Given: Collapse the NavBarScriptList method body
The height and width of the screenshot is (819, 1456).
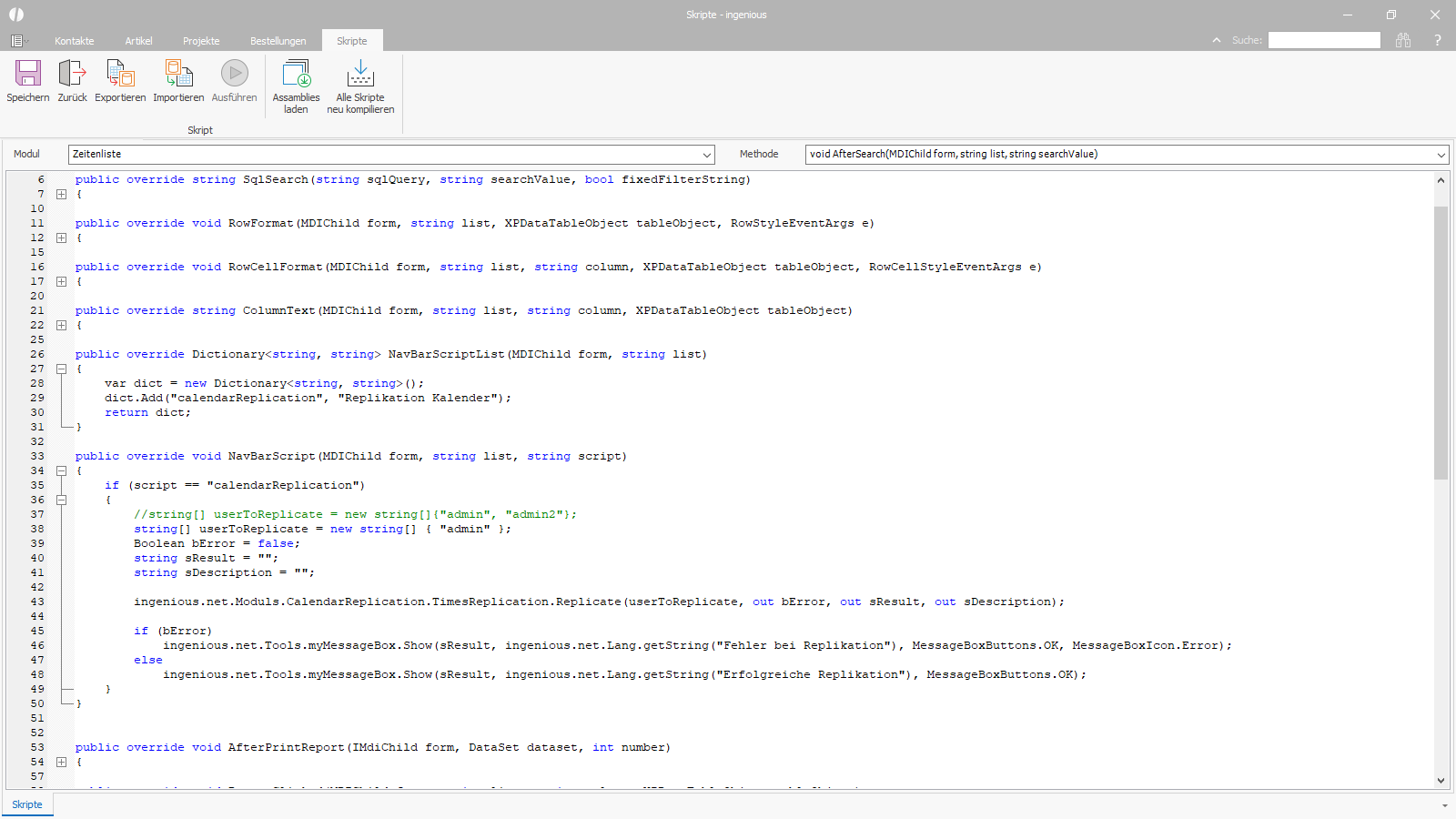Looking at the screenshot, I should [x=61, y=369].
